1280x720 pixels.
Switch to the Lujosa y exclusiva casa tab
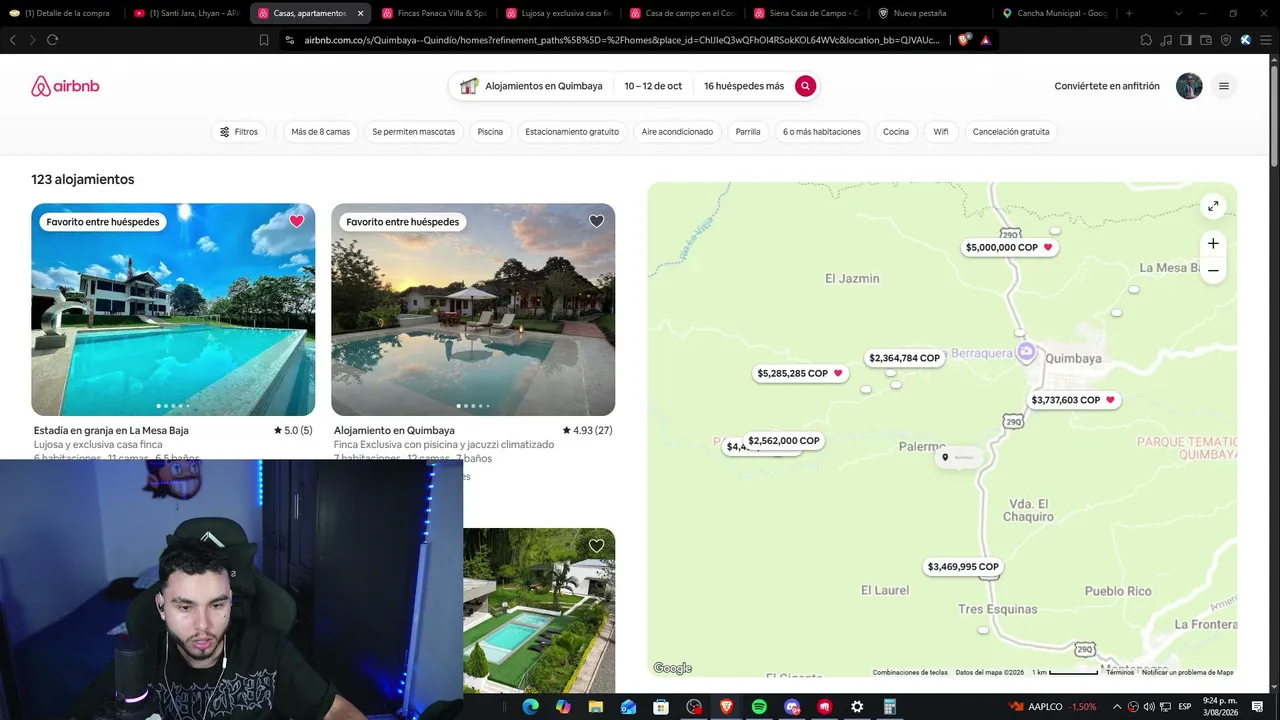[x=558, y=13]
